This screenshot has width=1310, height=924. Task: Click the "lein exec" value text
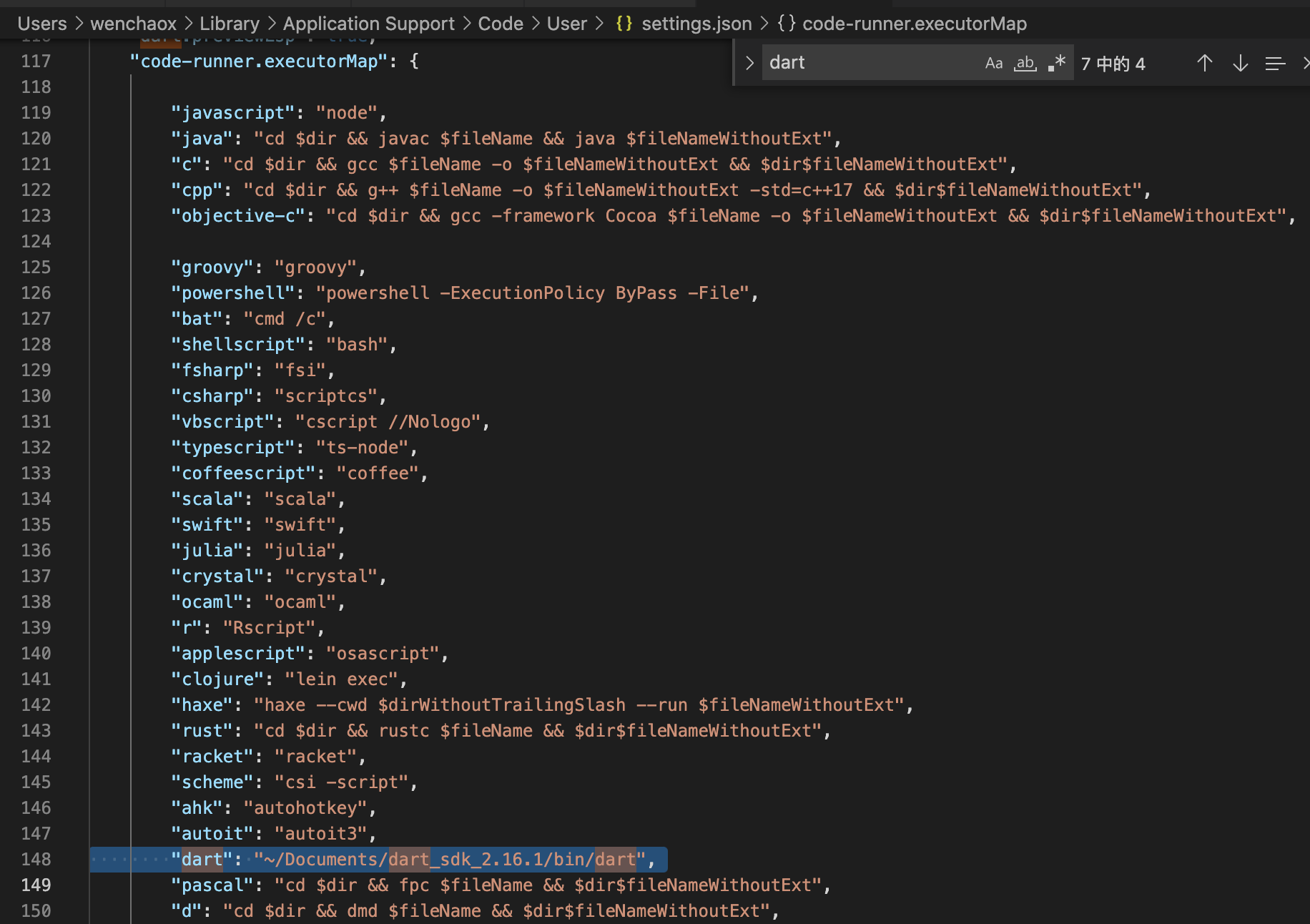point(342,679)
